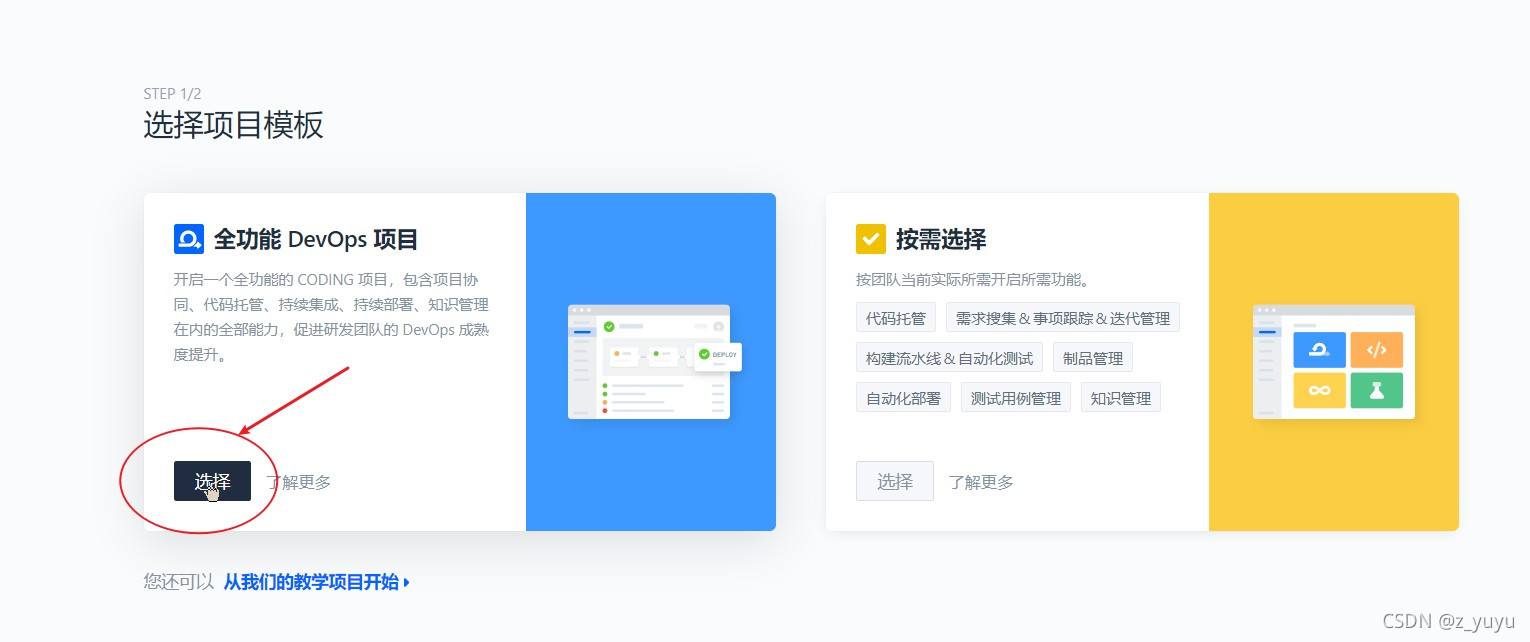This screenshot has width=1530, height=642.
Task: Toggle the 需求搜集＆事项跟踪＆迭代管理 tag
Action: 1063,317
